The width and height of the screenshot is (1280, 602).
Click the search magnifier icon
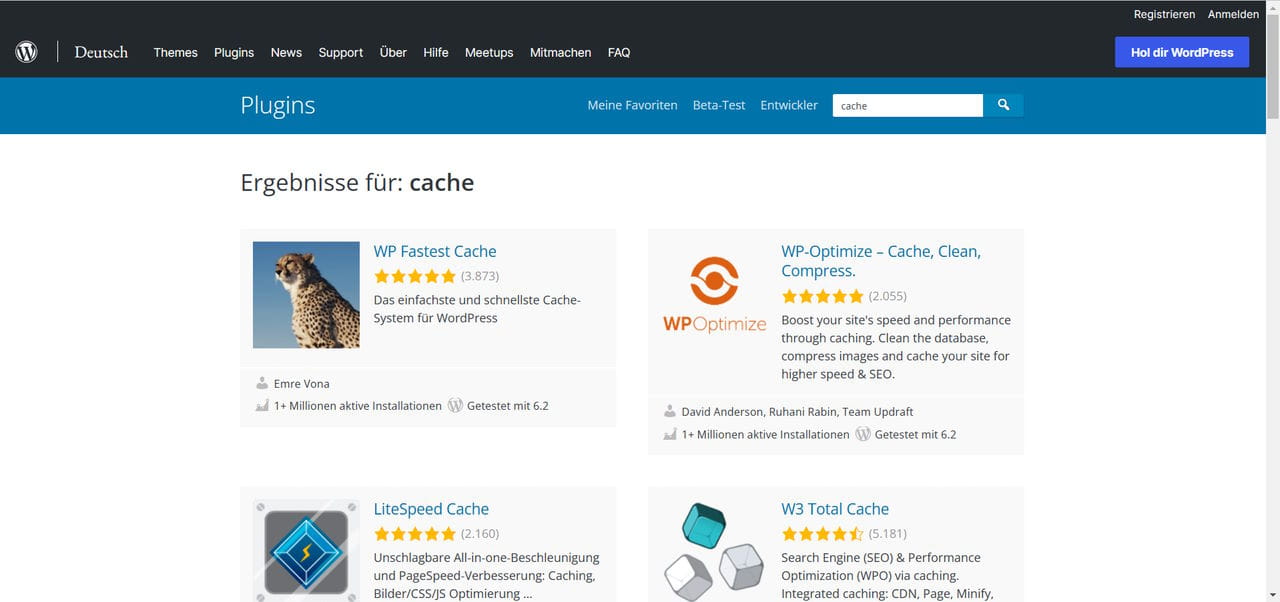tap(1004, 105)
